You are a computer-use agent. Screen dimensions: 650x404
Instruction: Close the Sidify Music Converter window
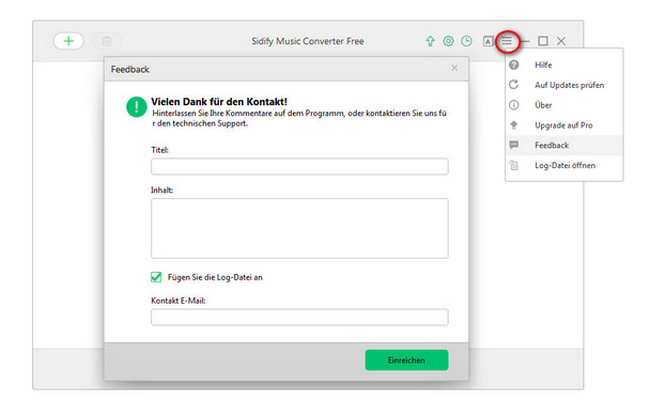tap(561, 41)
